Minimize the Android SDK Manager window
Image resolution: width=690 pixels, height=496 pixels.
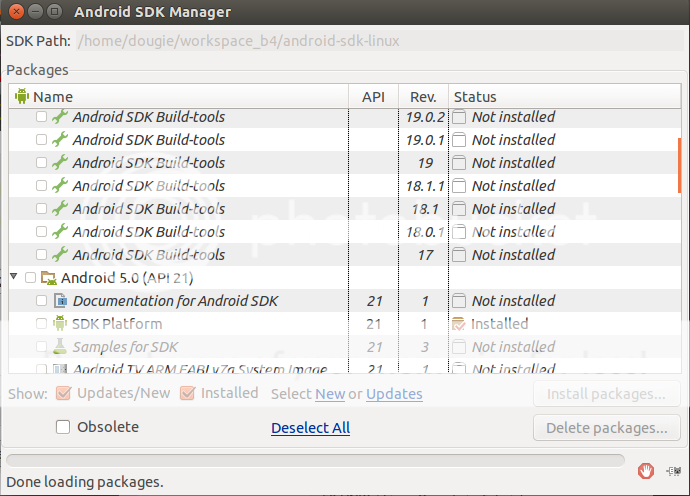[x=35, y=11]
